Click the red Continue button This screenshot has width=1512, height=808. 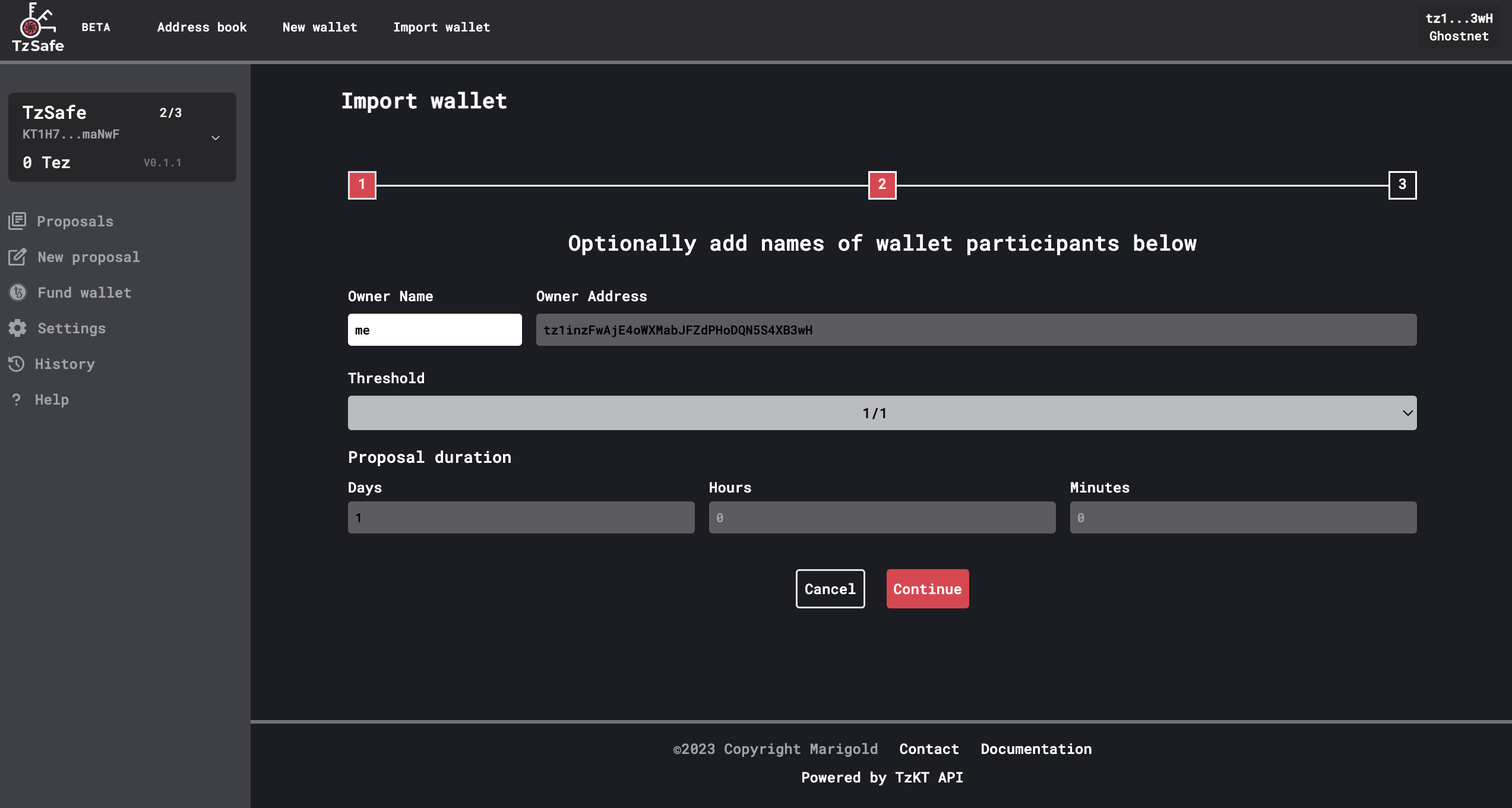928,589
